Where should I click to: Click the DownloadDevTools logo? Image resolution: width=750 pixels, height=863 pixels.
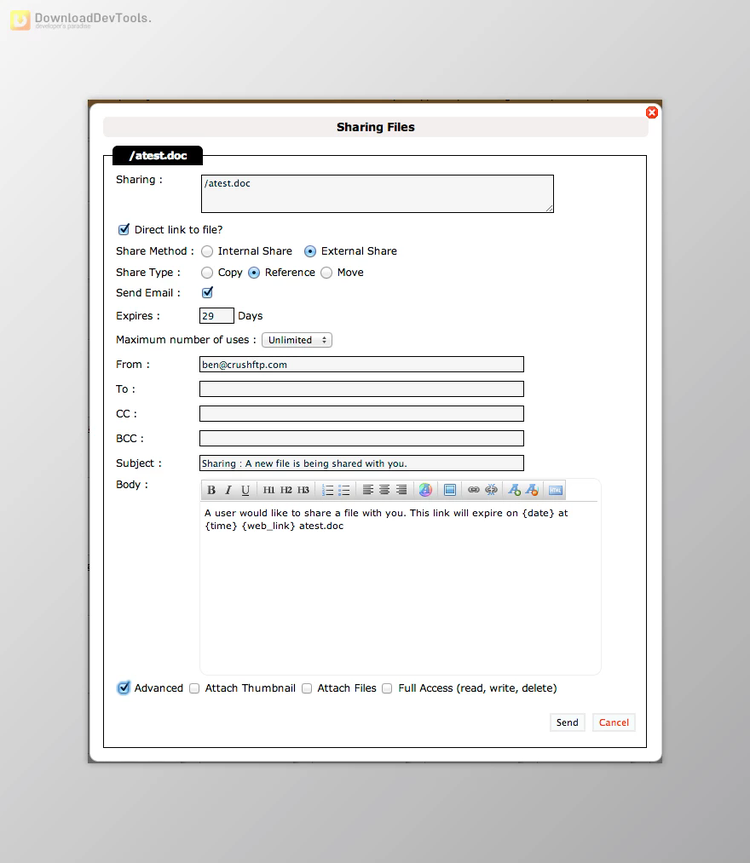pos(81,20)
